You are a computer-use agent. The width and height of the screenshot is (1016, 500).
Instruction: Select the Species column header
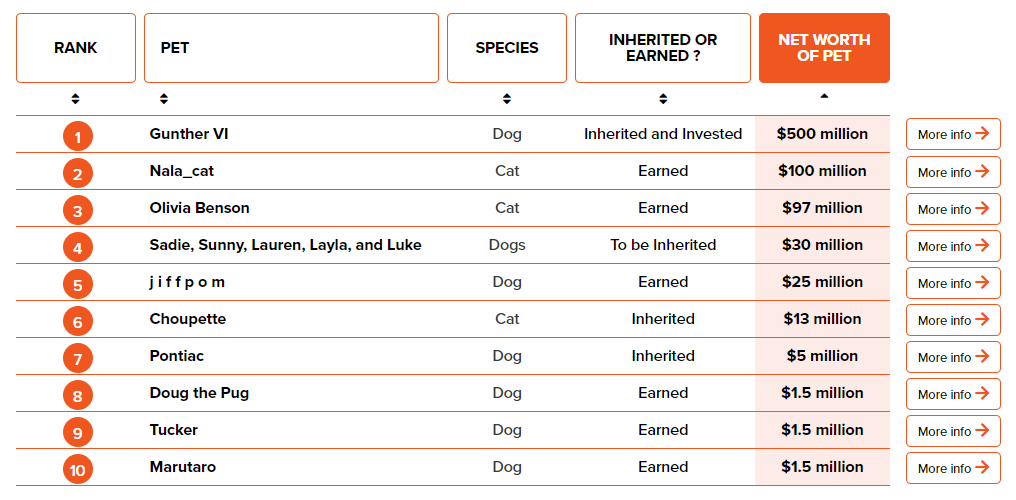click(507, 48)
